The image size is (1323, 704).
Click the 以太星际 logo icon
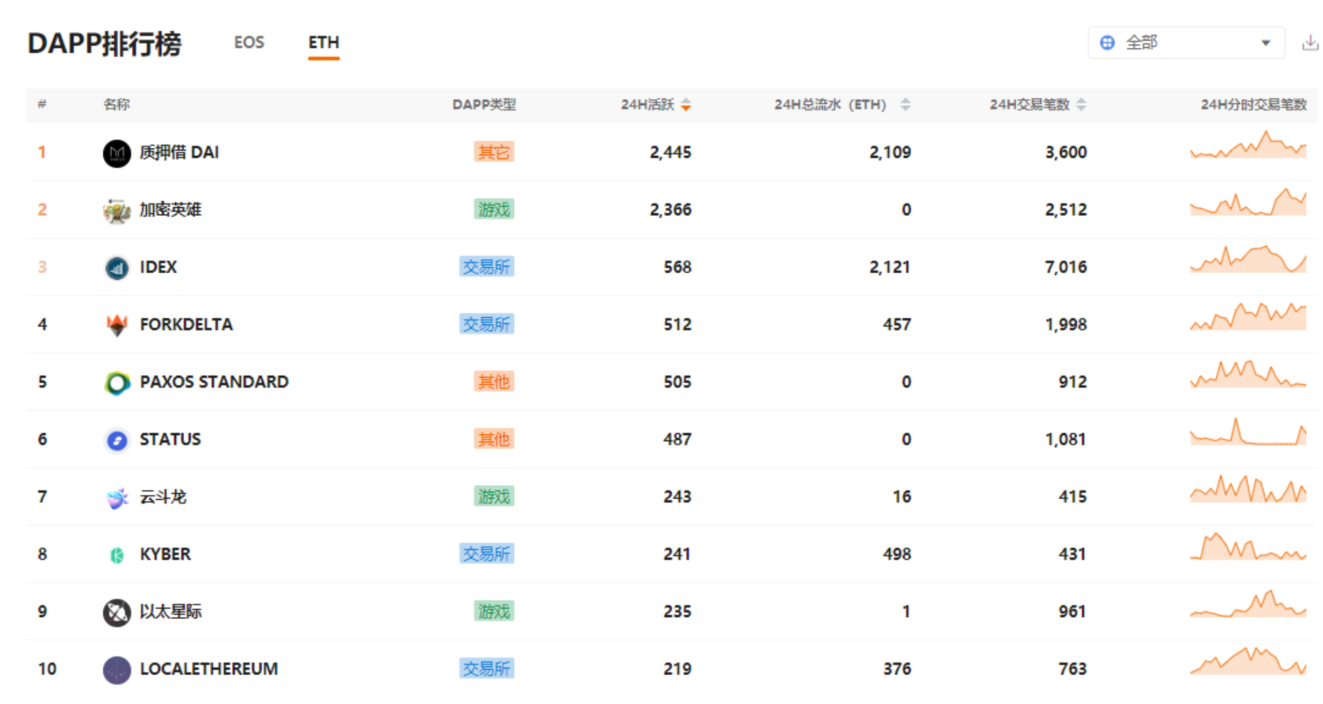117,612
